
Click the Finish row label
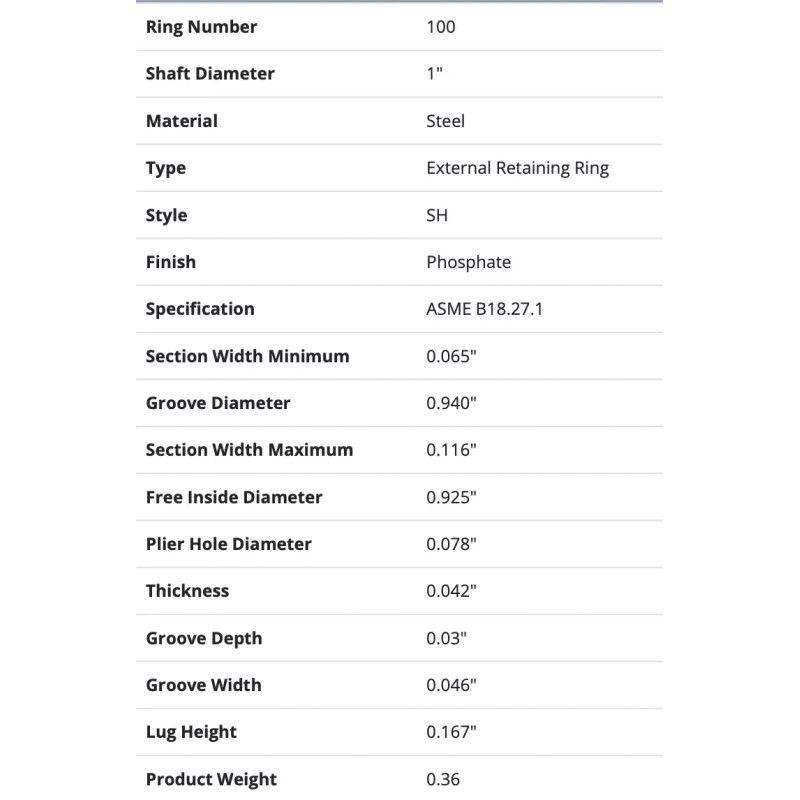[171, 262]
